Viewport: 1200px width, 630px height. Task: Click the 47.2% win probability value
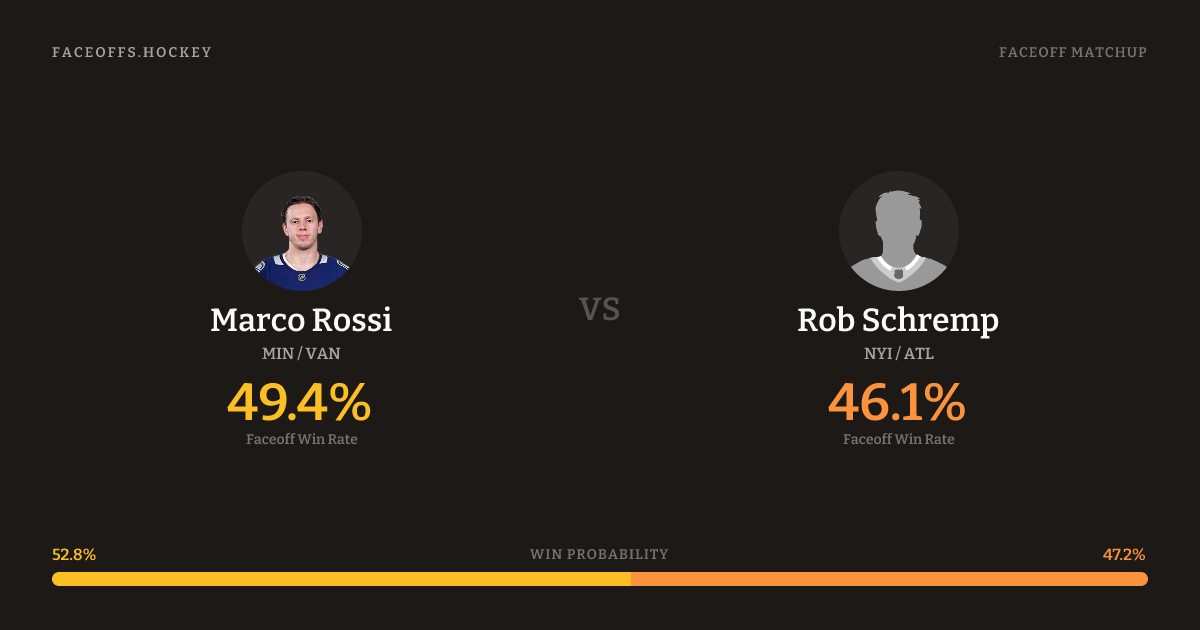point(1124,554)
